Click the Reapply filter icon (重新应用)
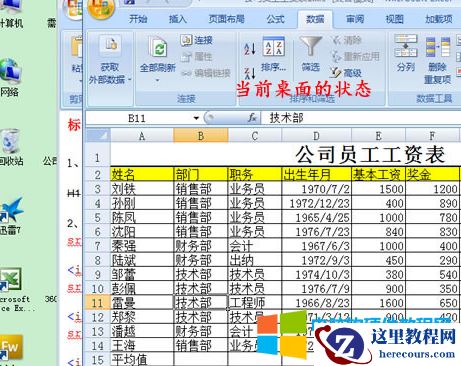The width and height of the screenshot is (461, 366). [x=337, y=56]
